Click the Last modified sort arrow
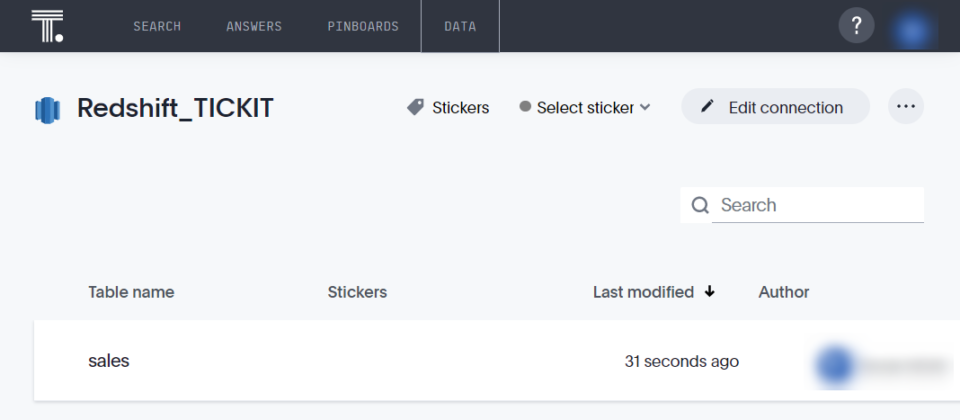 tap(710, 292)
